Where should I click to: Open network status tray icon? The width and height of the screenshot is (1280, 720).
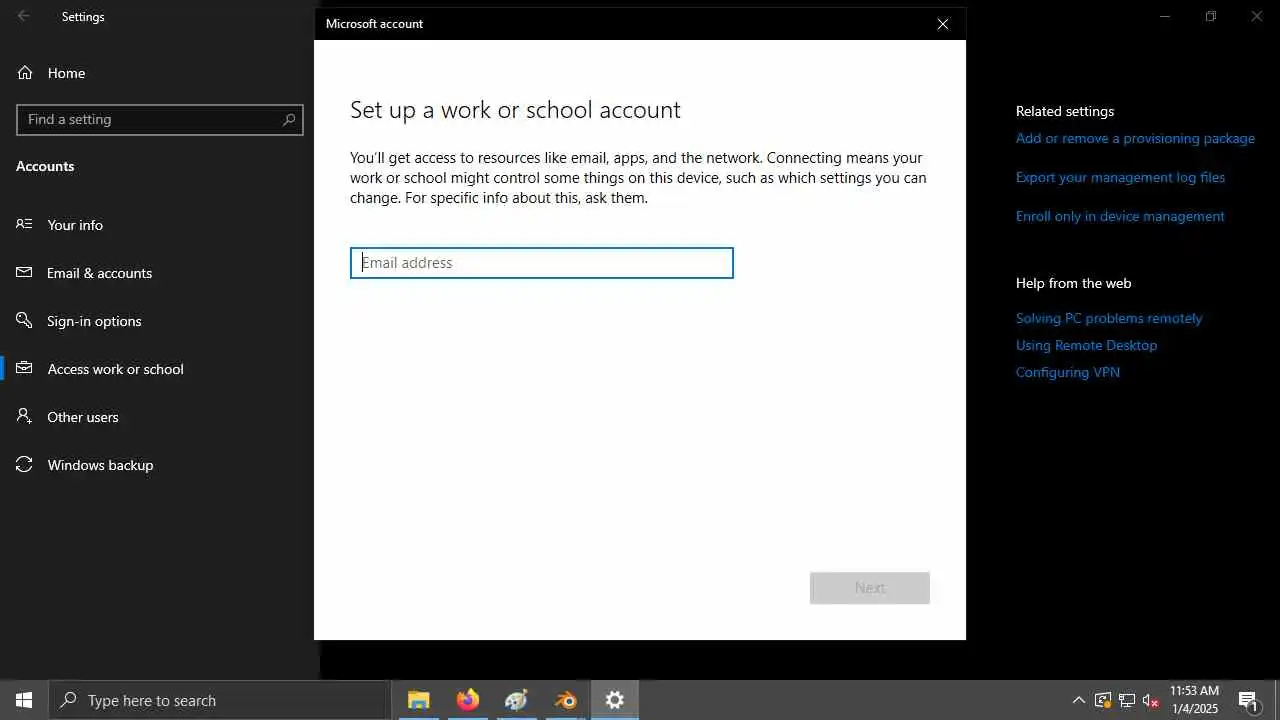click(1127, 700)
